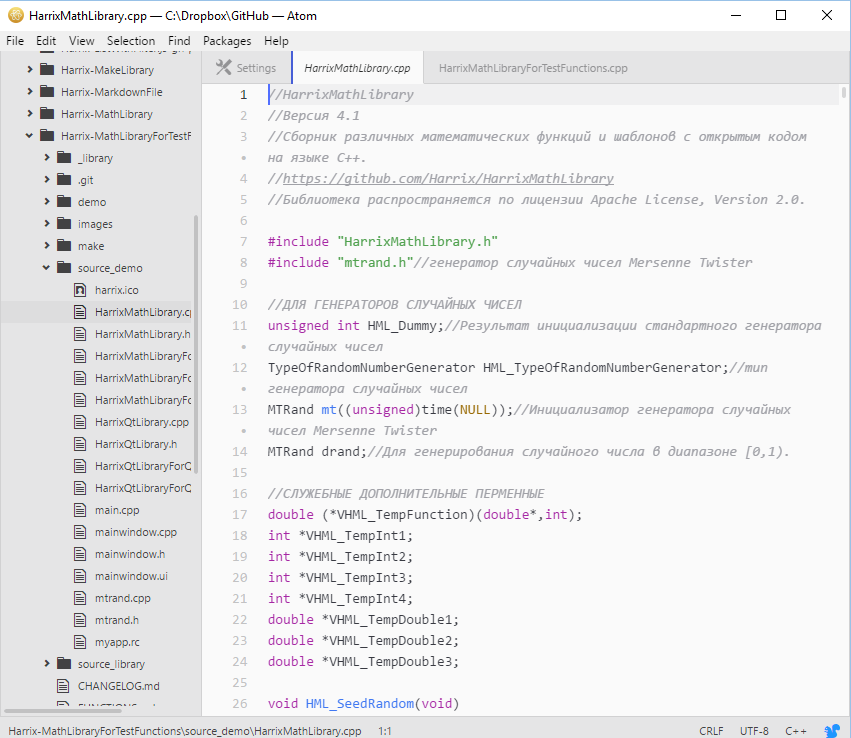
Task: Click the folder icon of Harrix-MarkdownFile
Action: tap(47, 91)
